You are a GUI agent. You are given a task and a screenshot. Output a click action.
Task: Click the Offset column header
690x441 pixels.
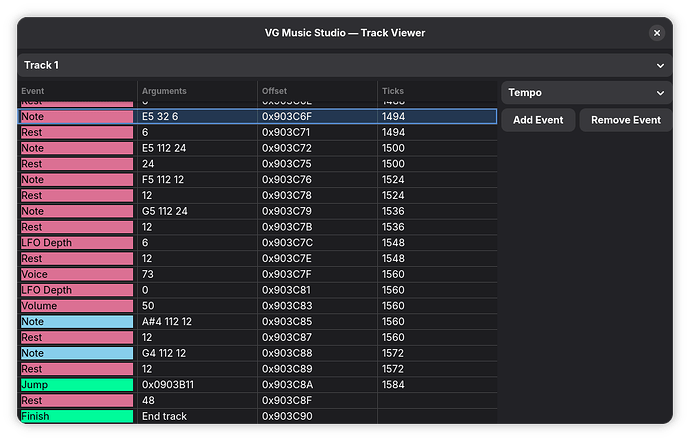pyautogui.click(x=317, y=91)
